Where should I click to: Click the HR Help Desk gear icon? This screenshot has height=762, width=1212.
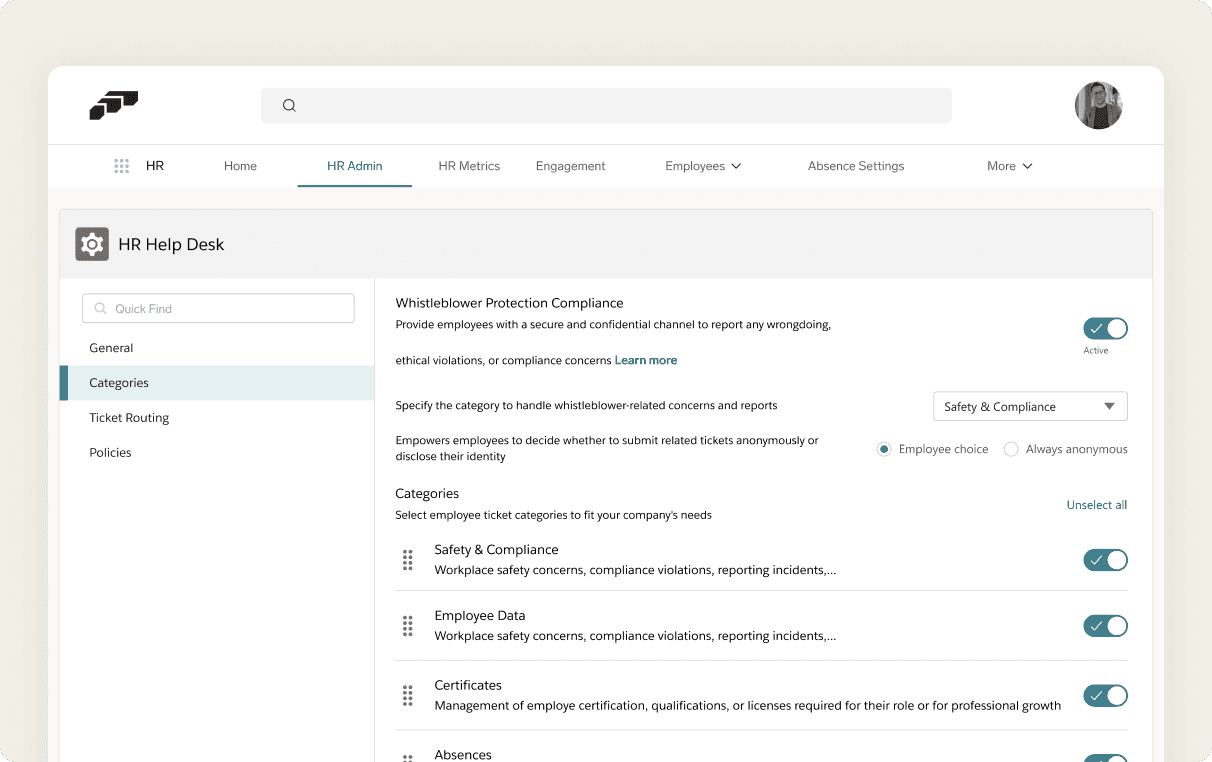(x=92, y=244)
